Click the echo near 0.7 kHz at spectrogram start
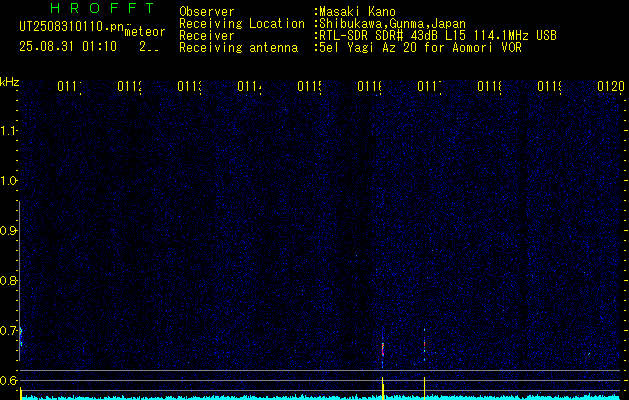This screenshot has height=400, width=629. [21, 336]
